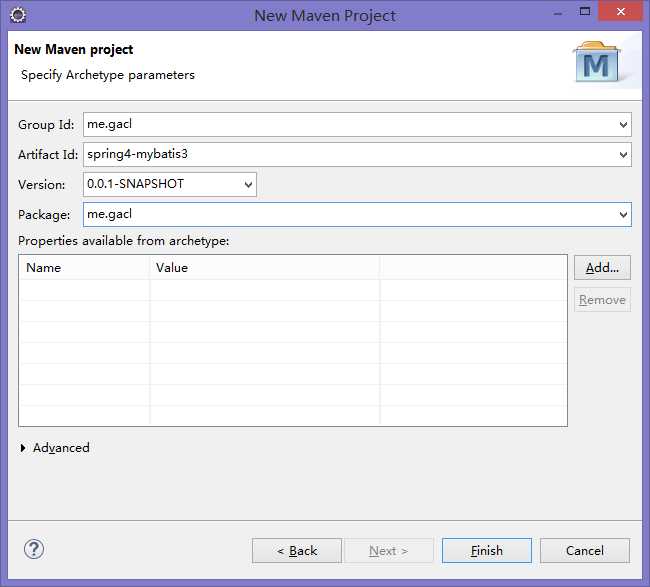Click the 'Specify Archetype parameters' text

coord(108,75)
